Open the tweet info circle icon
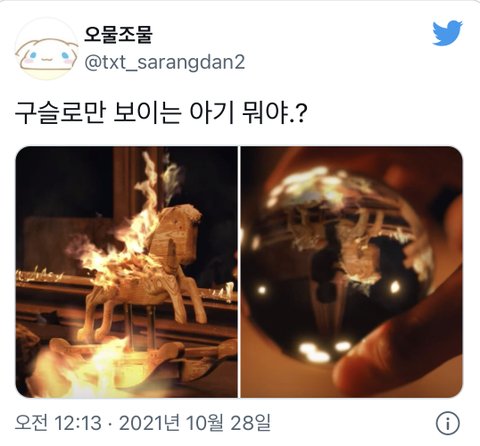 pos(448,424)
